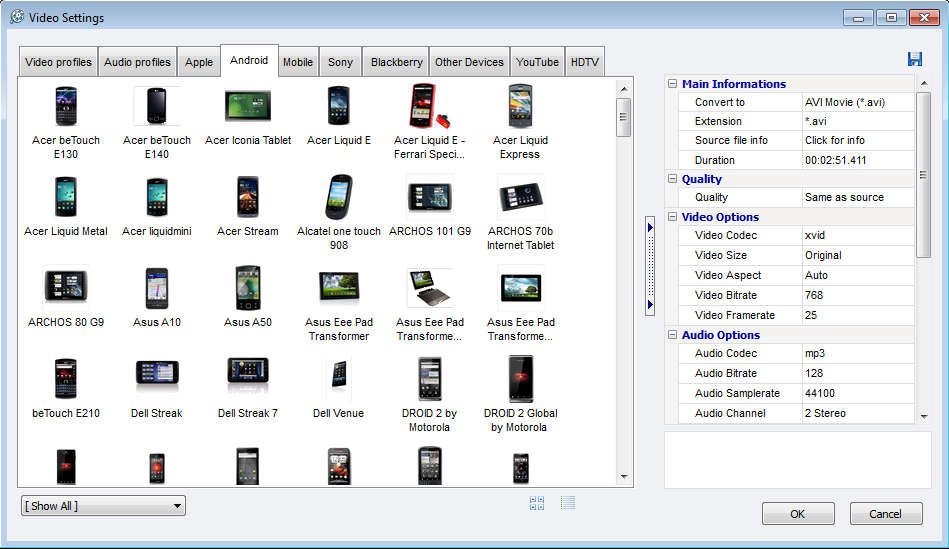Pick the ARCHOS 101 G9 tablet icon
The height and width of the screenshot is (549, 949).
click(429, 197)
